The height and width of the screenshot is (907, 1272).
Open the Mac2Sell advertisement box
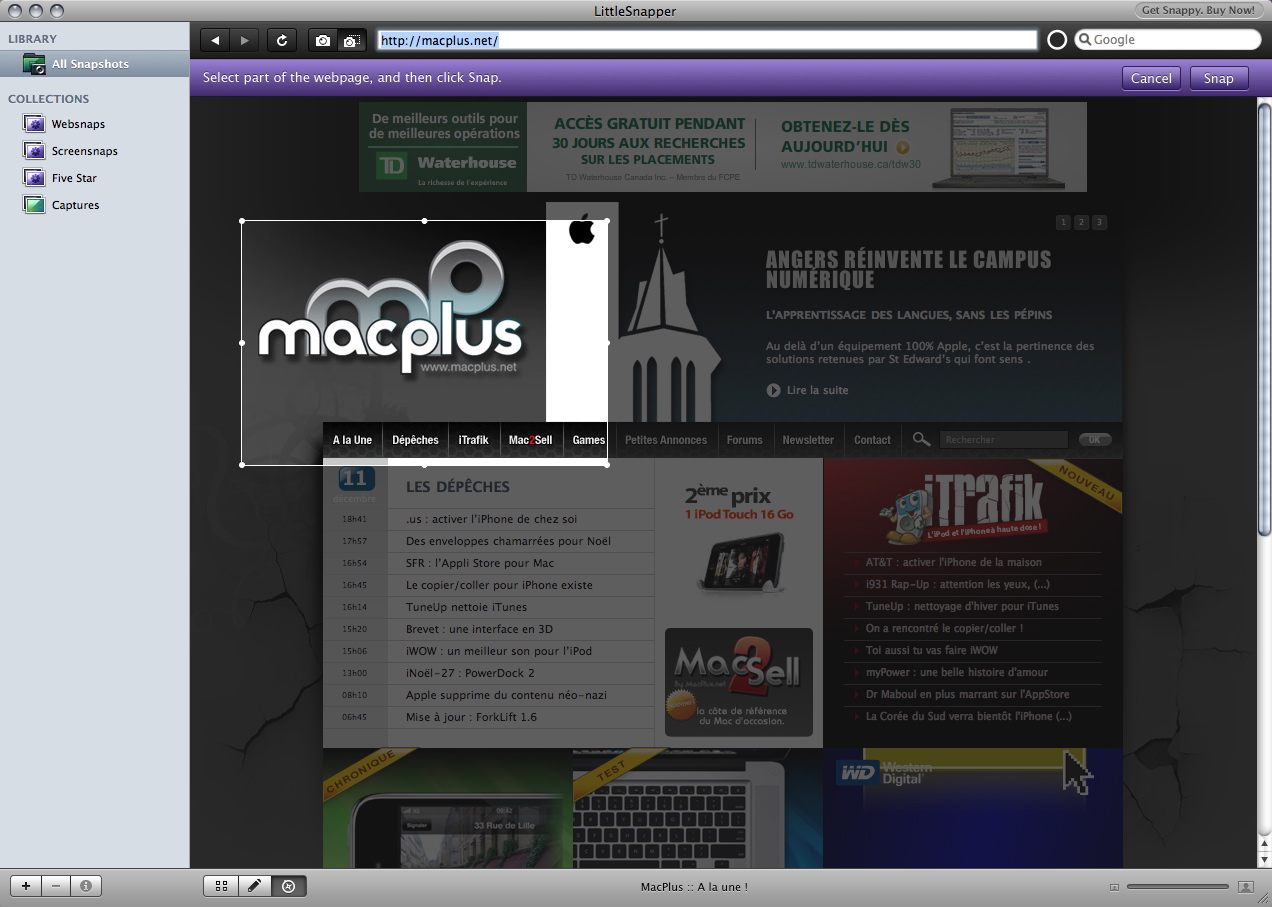coord(739,682)
